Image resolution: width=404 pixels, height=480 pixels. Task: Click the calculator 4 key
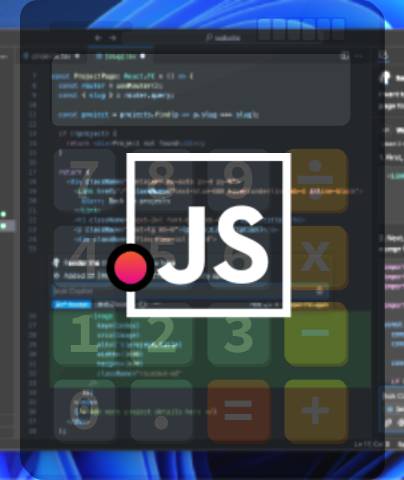tap(84, 257)
